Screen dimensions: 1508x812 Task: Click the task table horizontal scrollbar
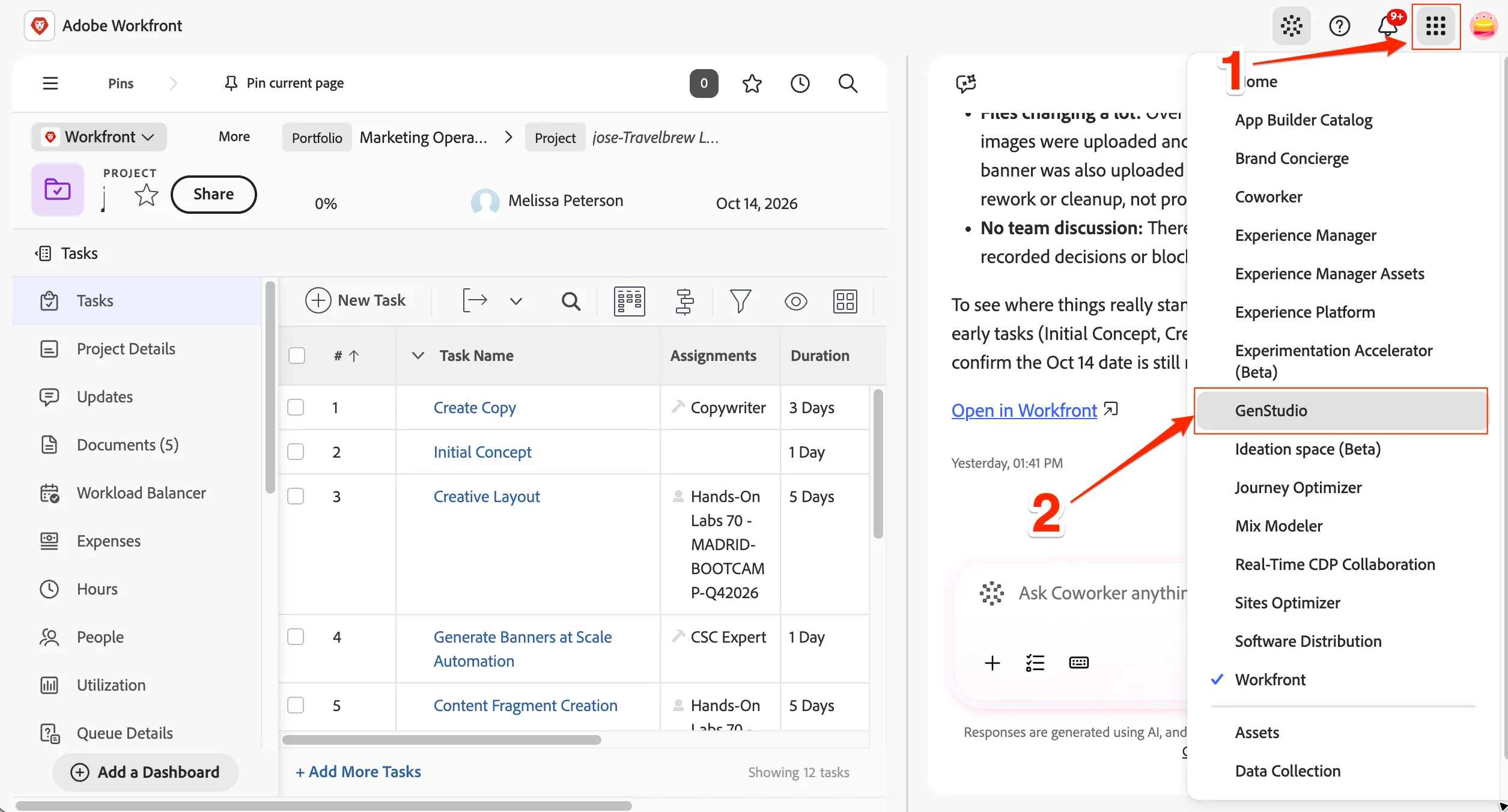442,739
